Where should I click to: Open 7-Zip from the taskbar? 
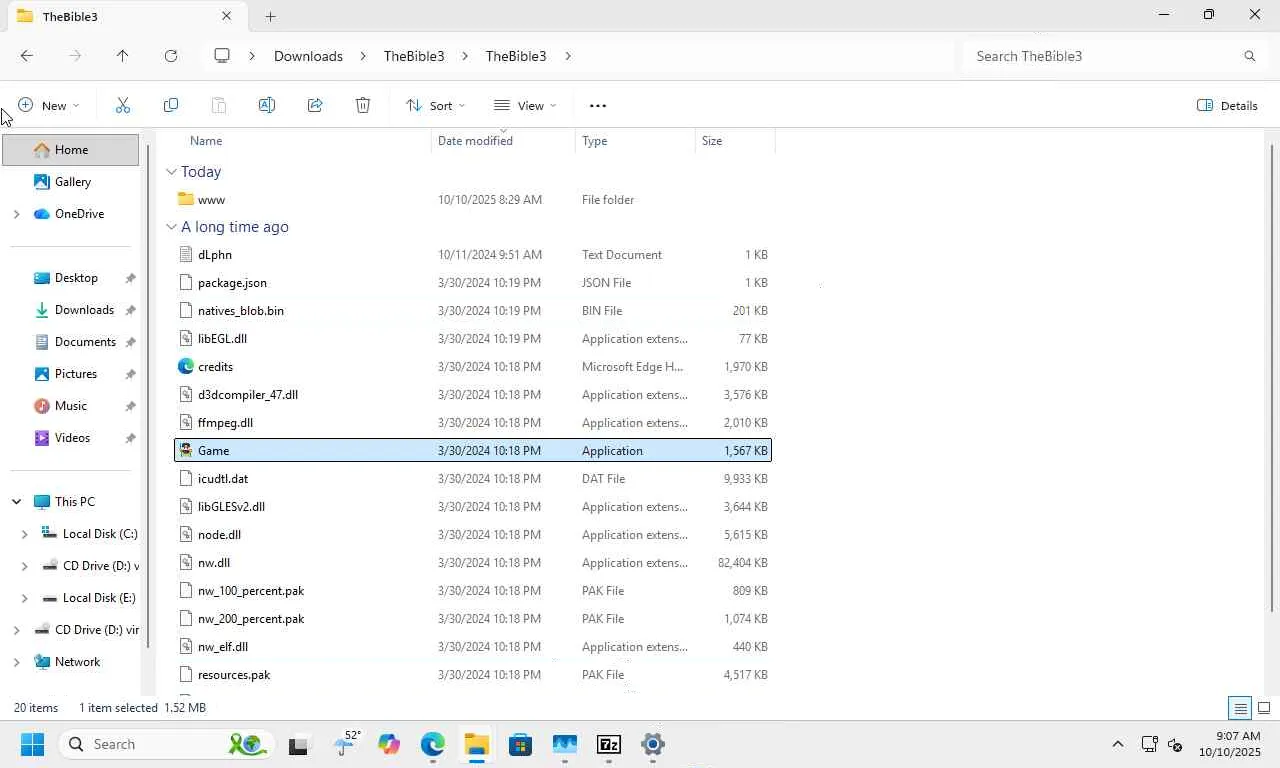(609, 744)
